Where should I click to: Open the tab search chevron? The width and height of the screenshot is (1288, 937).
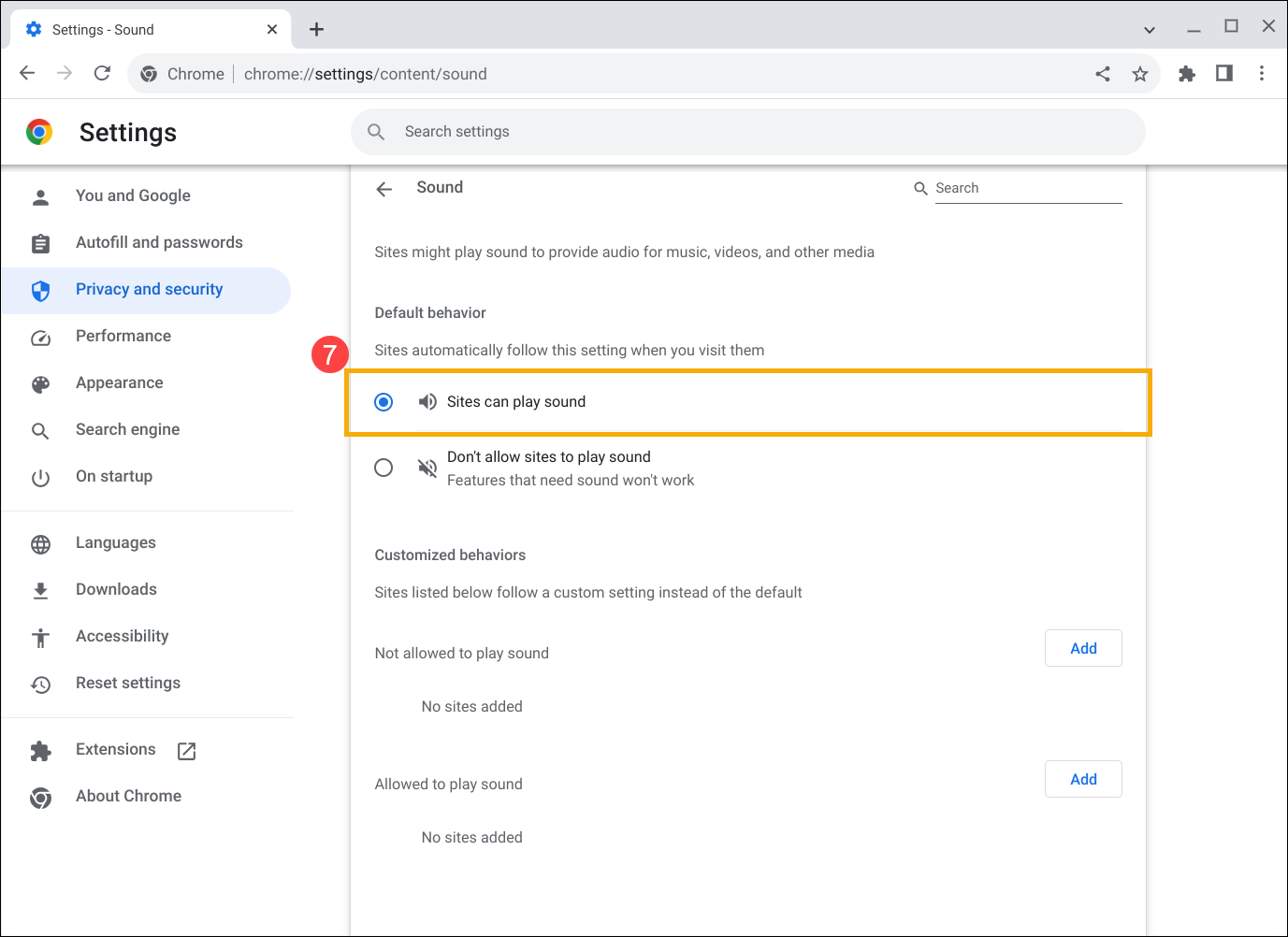pyautogui.click(x=1150, y=30)
